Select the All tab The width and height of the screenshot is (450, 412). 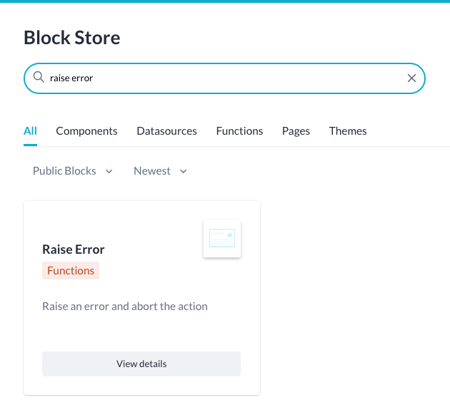30,131
